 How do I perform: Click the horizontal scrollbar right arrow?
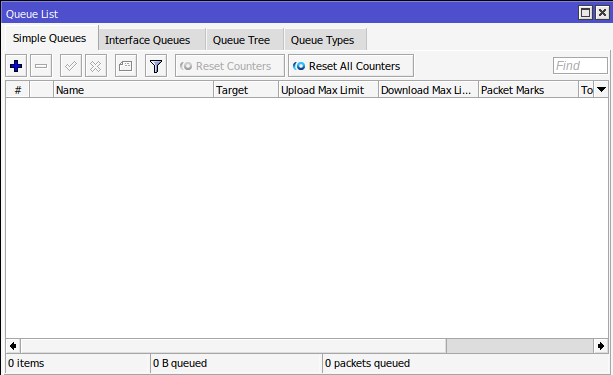pos(601,346)
